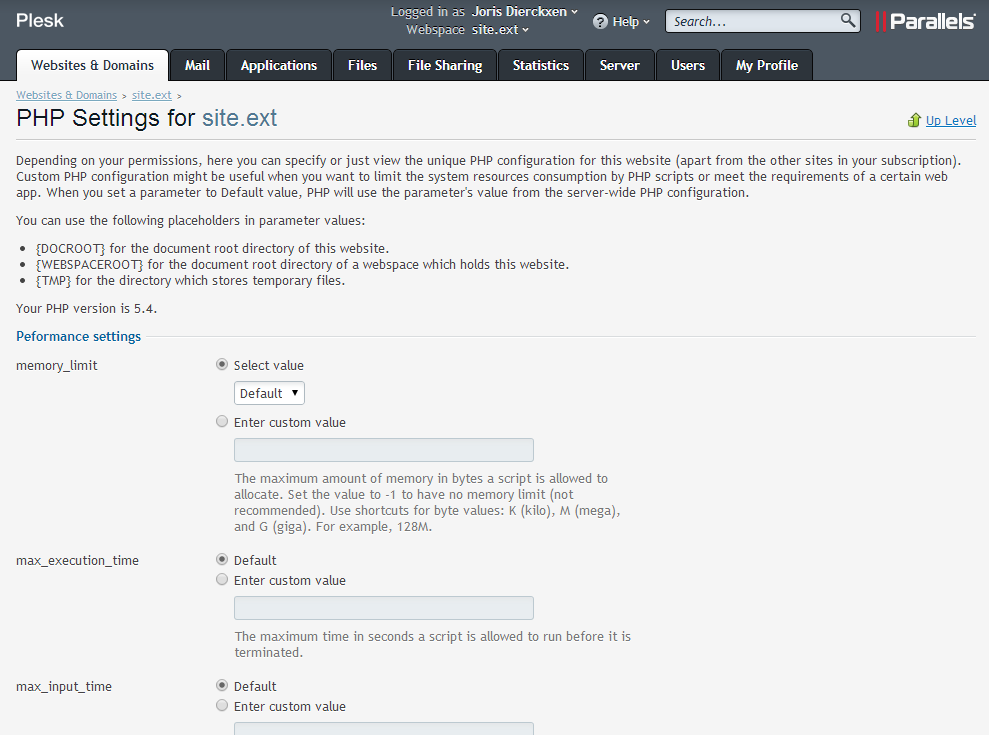The width and height of the screenshot is (989, 735).
Task: Click 'Your PHP version is 5.4.' text
Action: [86, 309]
